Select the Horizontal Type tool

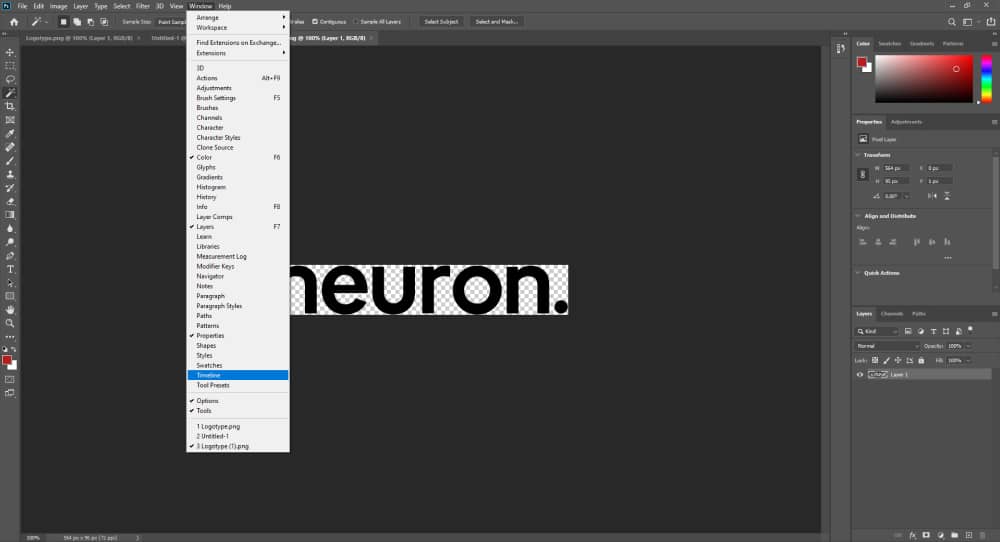10,269
